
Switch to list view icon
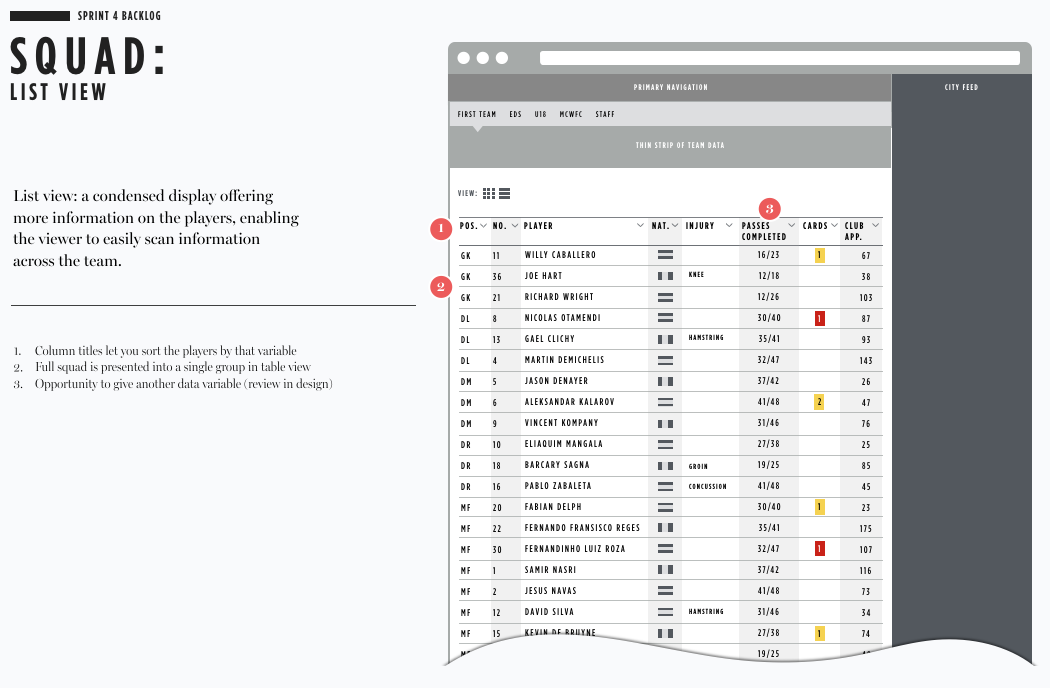click(505, 194)
